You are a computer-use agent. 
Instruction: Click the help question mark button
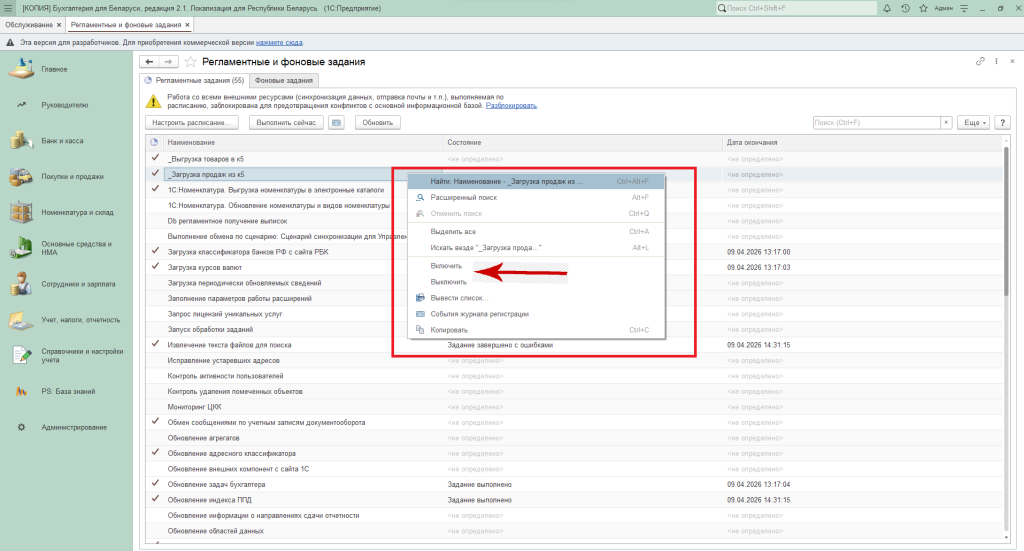(1003, 122)
